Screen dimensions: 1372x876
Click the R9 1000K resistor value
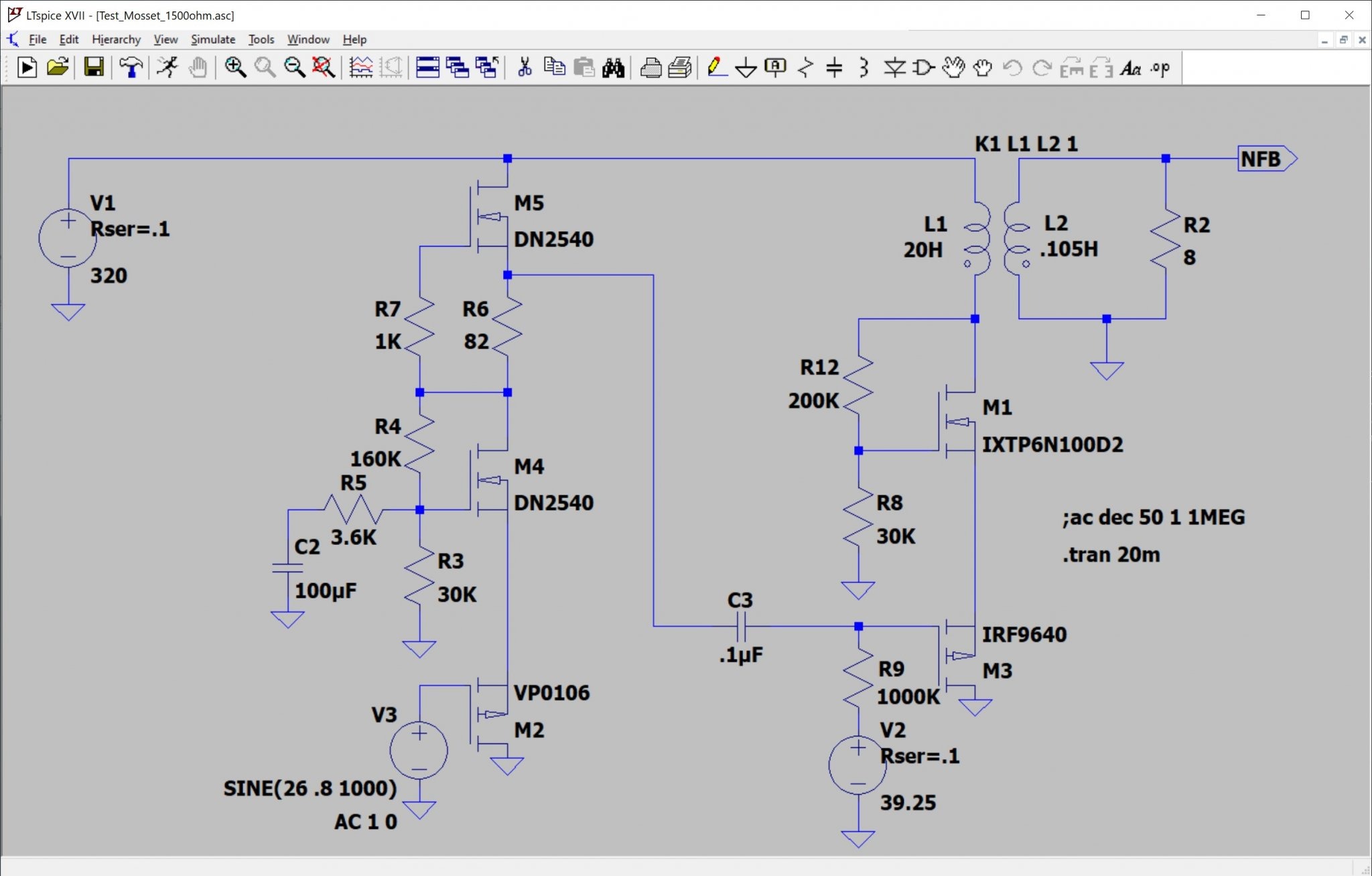click(908, 697)
